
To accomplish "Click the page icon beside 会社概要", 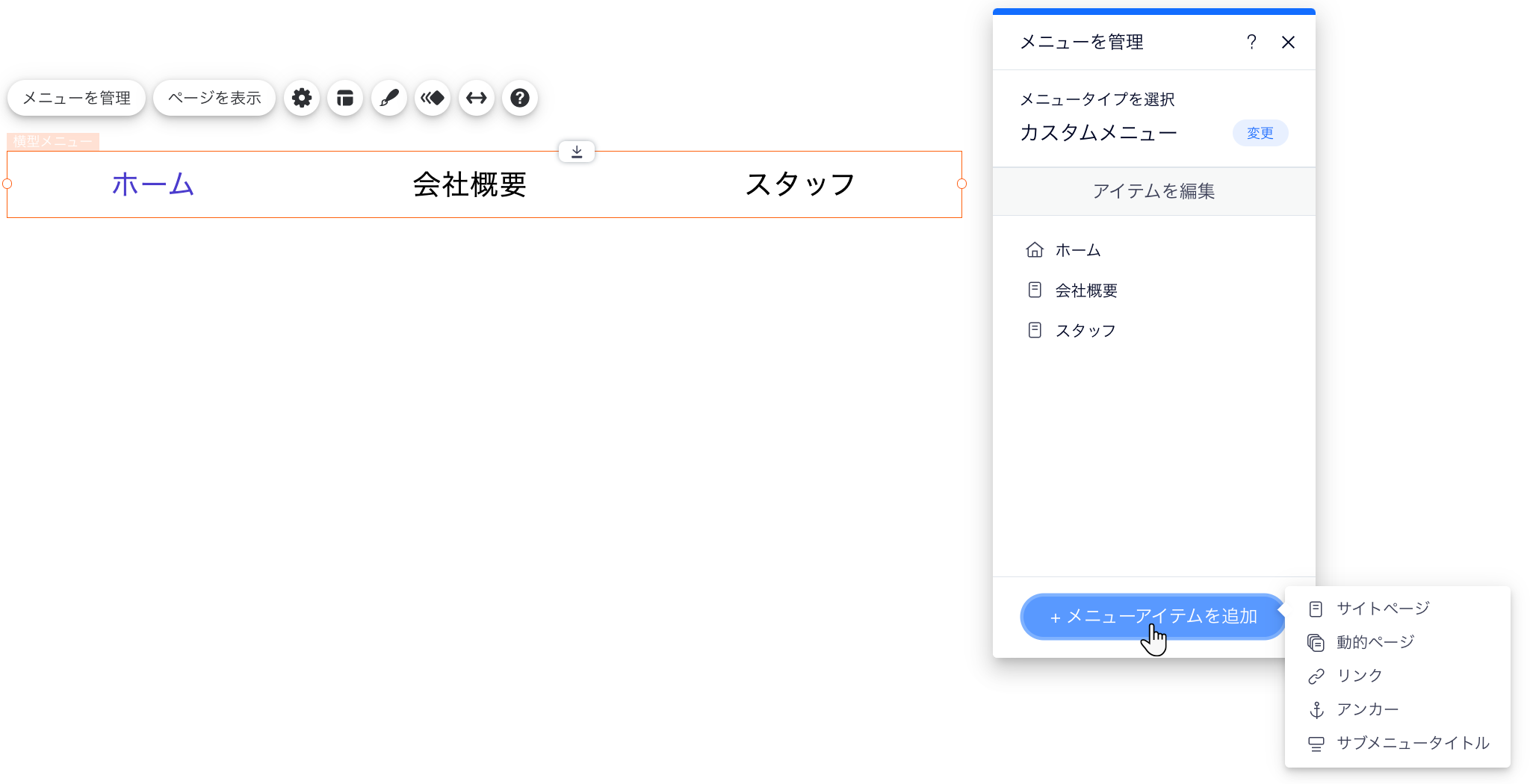I will tap(1035, 290).
